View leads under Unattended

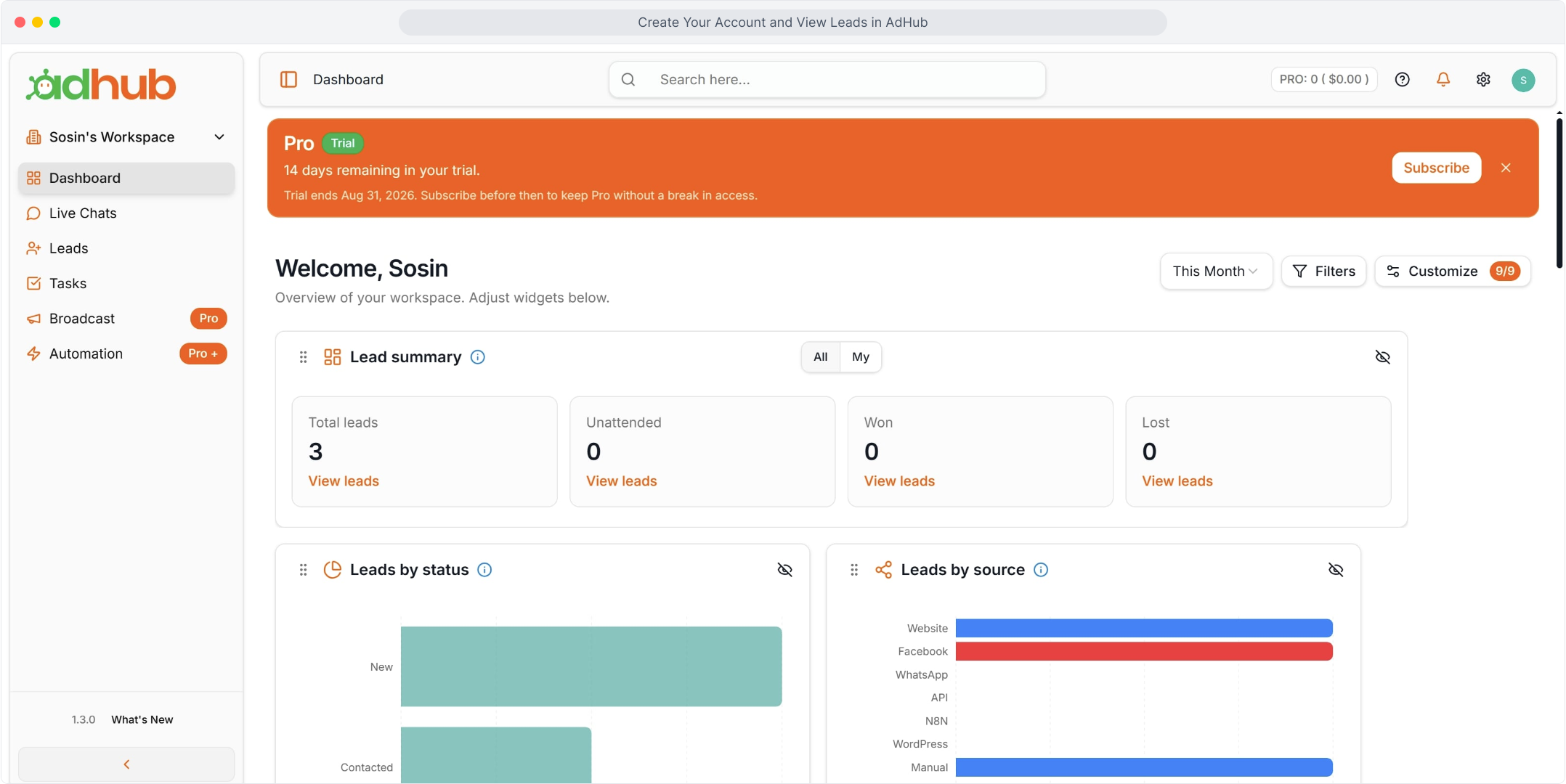[622, 481]
